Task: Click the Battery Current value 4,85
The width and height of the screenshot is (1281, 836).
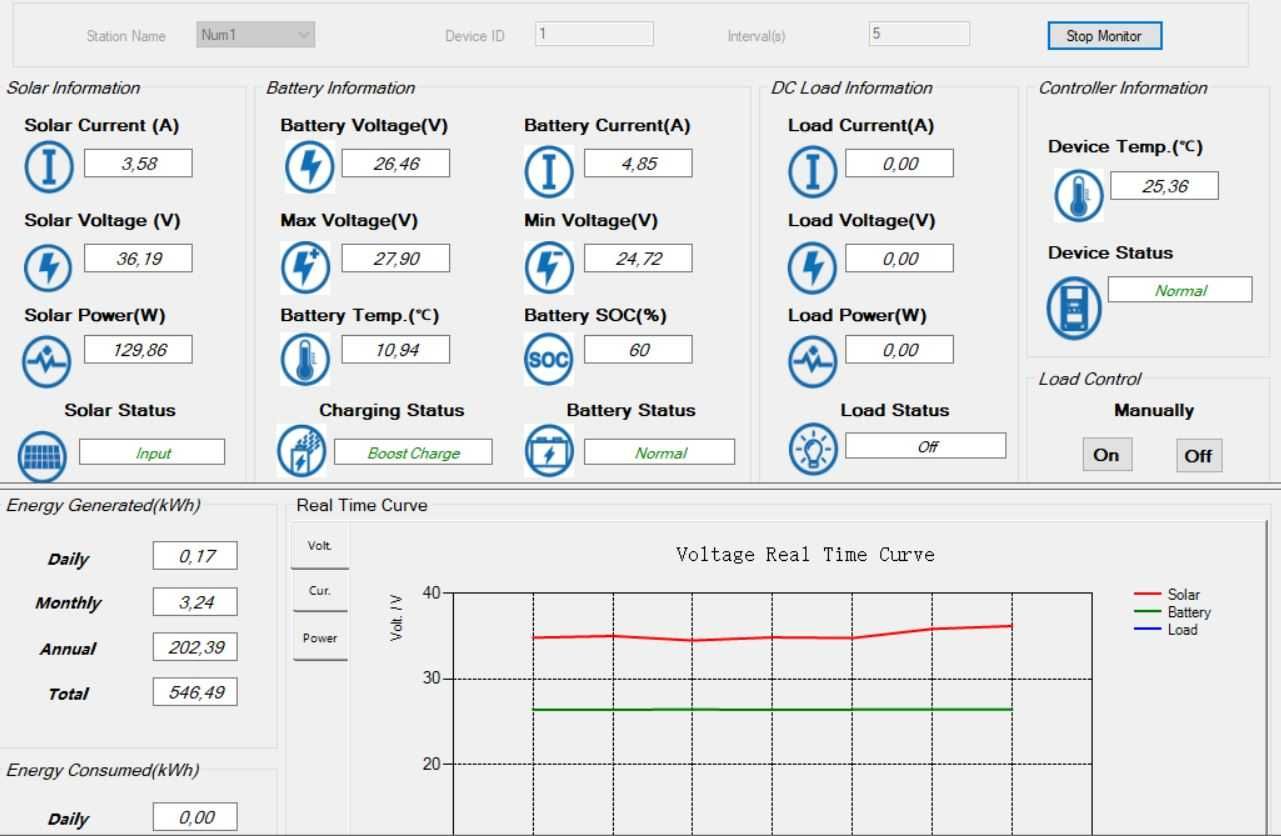Action: [x=638, y=164]
